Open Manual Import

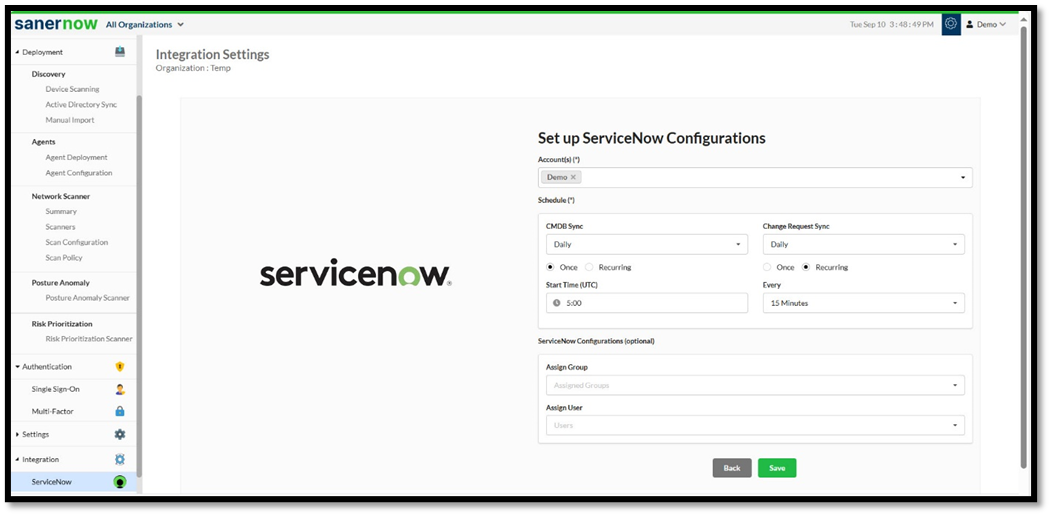70,120
